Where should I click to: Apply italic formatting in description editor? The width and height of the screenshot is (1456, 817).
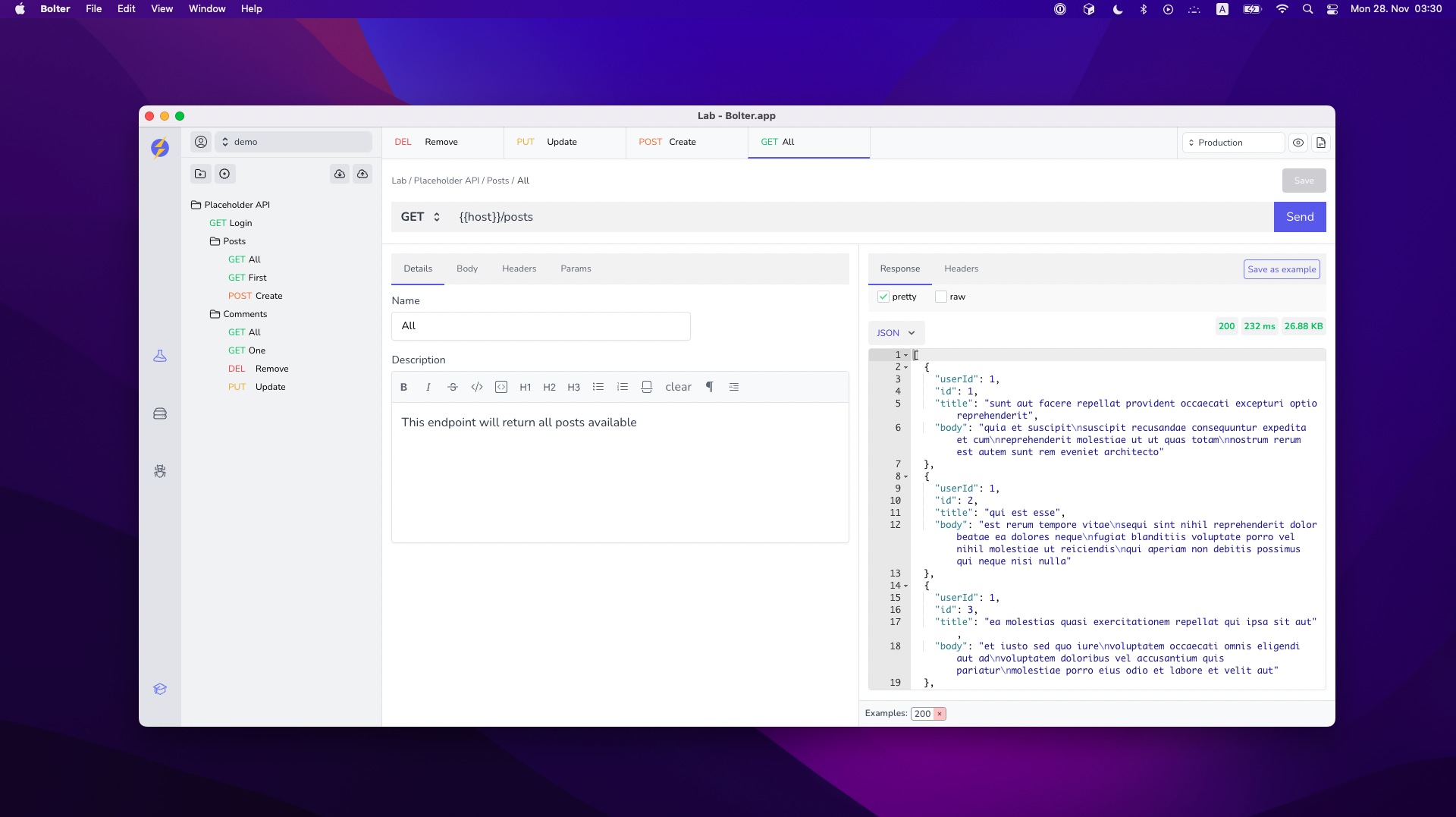[x=428, y=387]
